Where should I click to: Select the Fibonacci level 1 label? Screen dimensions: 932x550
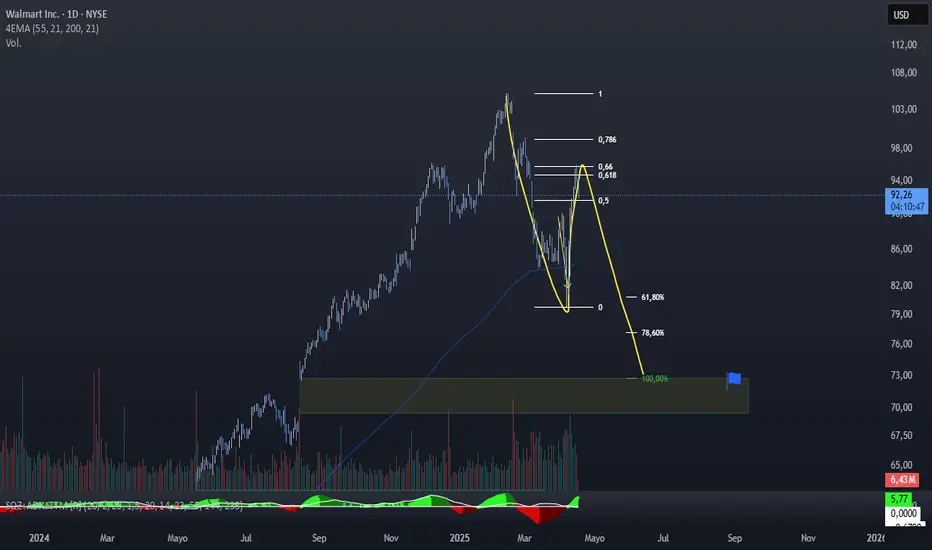(600, 94)
